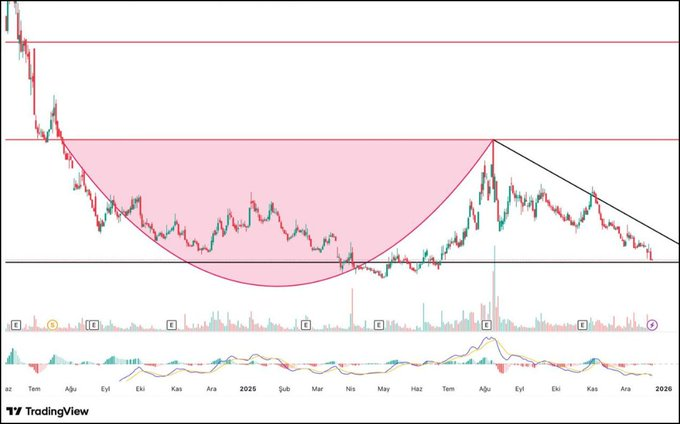Click the E earnings marker above May 2025
The width and height of the screenshot is (680, 424).
click(379, 324)
